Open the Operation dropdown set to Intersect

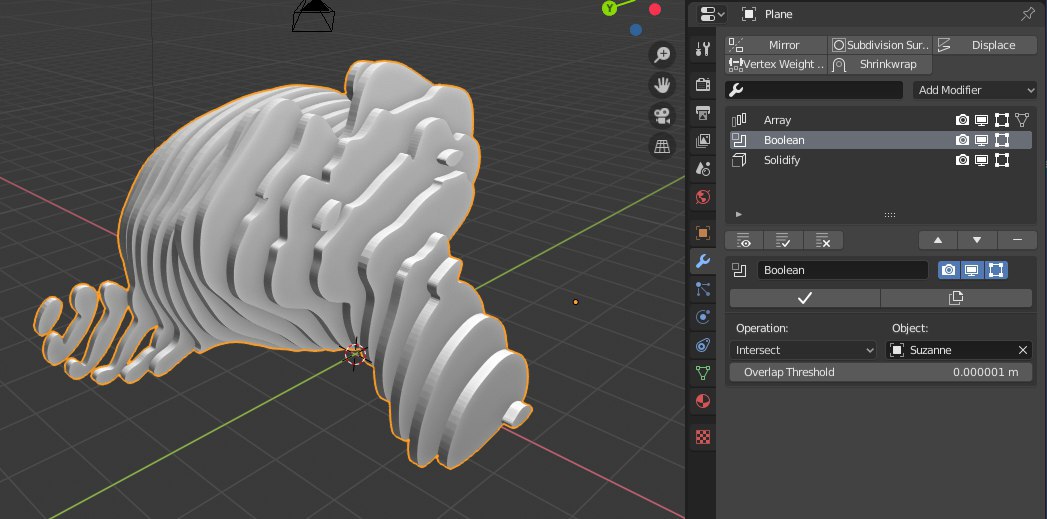click(803, 350)
